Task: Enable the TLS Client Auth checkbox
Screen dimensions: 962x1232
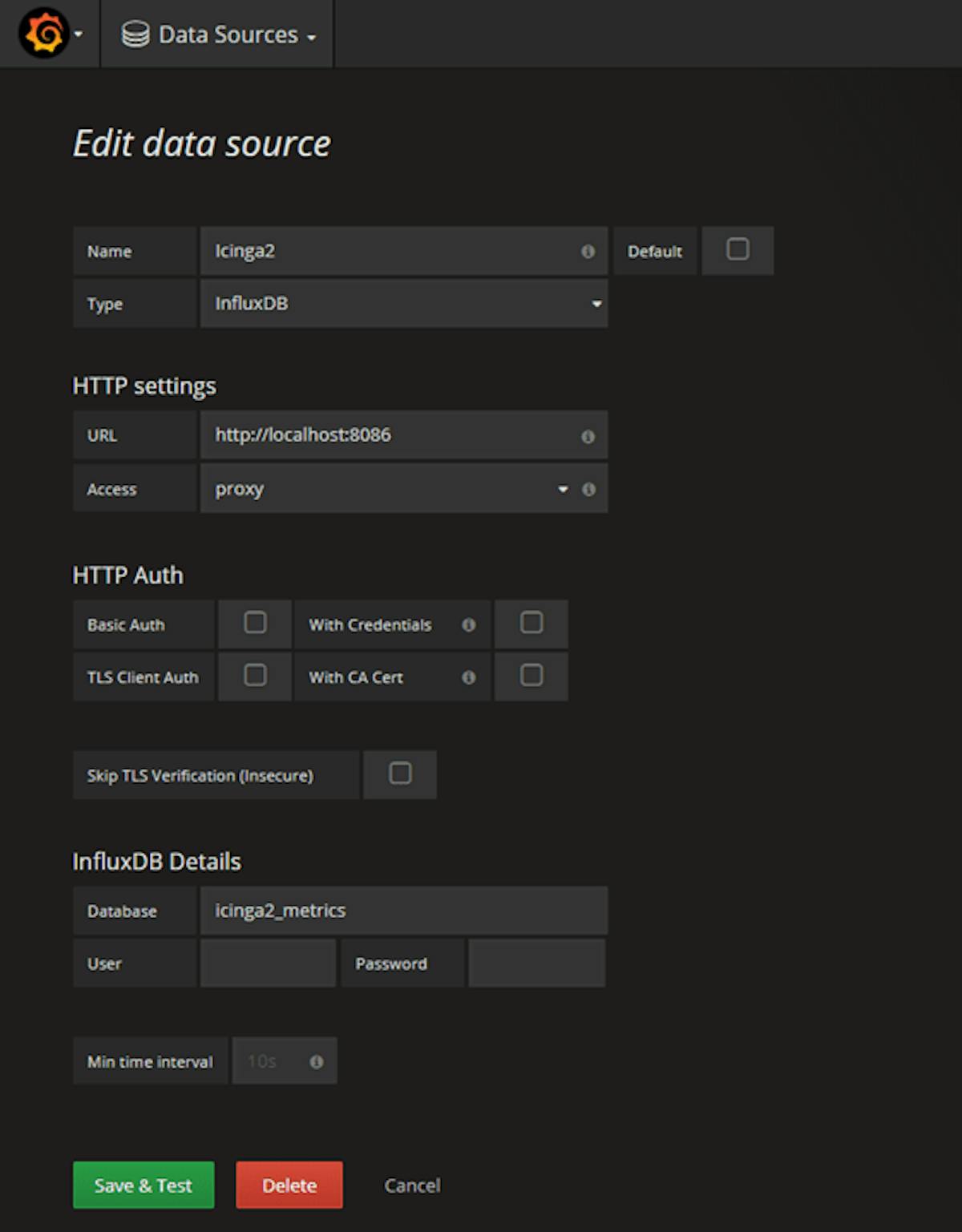Action: [x=255, y=676]
